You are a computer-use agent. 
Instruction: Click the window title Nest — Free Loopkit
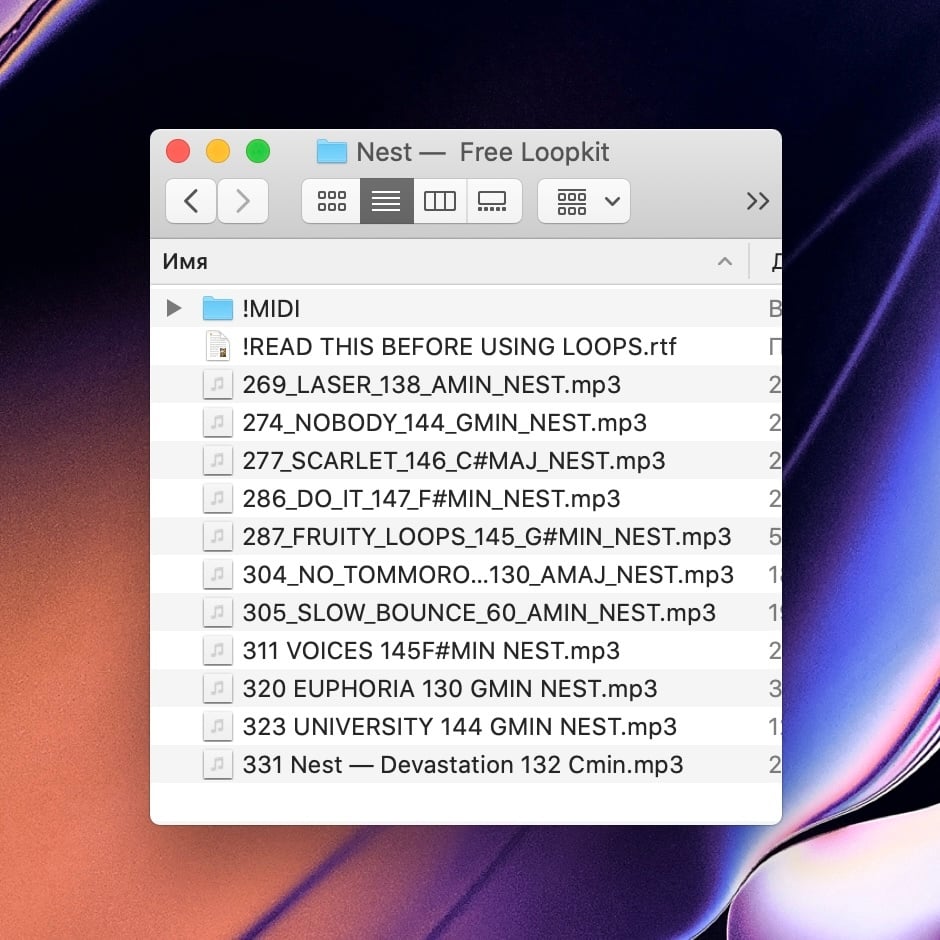click(483, 152)
